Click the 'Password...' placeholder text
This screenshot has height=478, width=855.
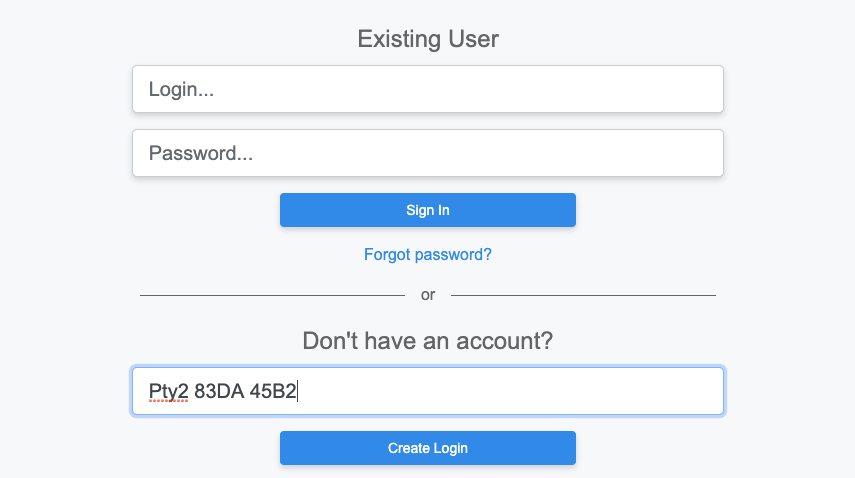[x=200, y=153]
